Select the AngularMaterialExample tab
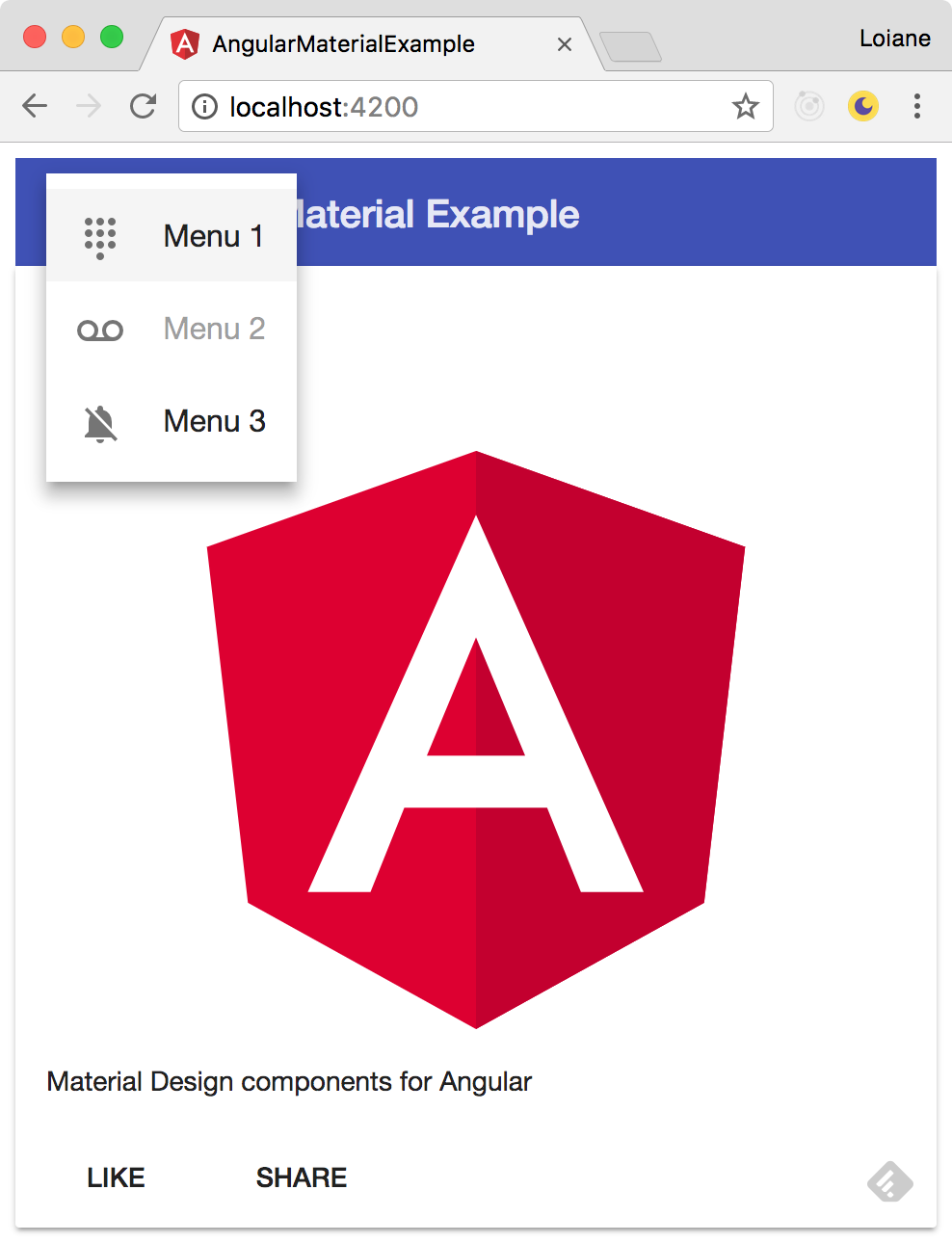 pyautogui.click(x=374, y=44)
